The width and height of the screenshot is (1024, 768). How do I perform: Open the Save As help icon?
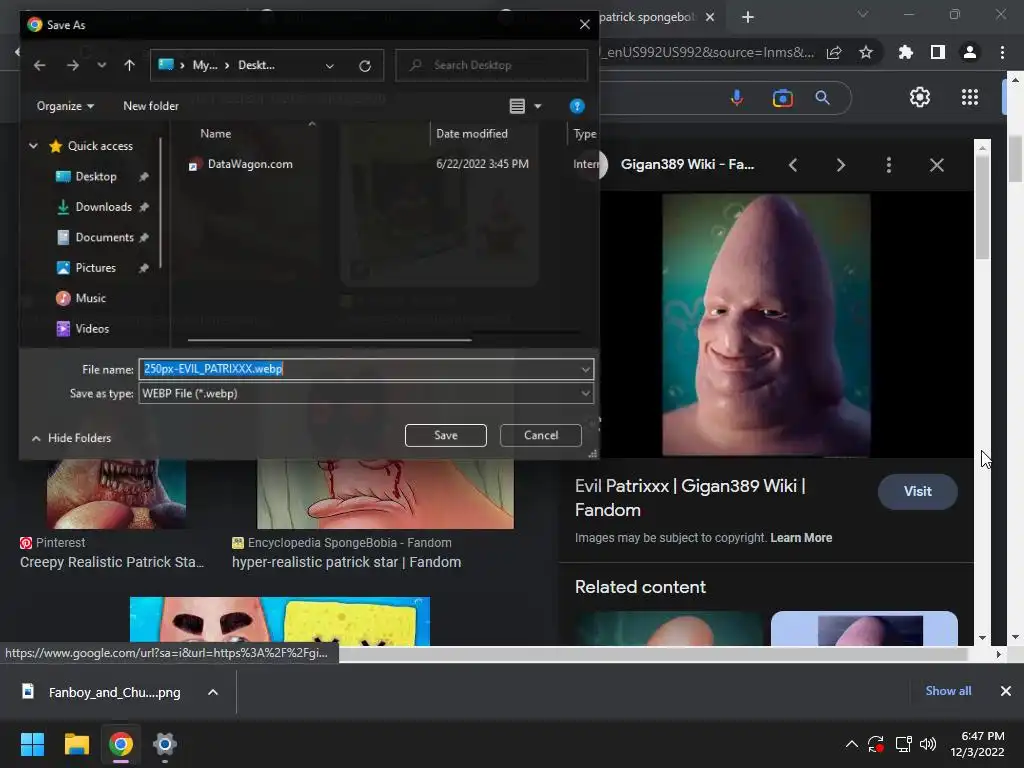click(x=577, y=106)
